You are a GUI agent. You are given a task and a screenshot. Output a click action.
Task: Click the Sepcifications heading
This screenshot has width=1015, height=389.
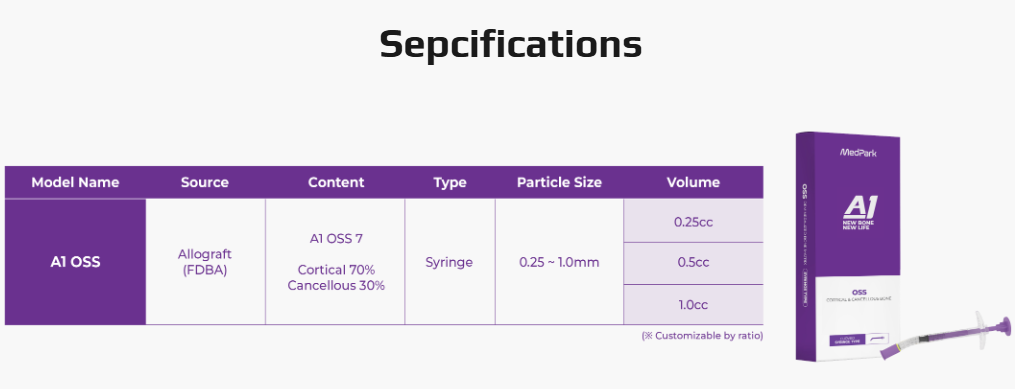point(510,45)
